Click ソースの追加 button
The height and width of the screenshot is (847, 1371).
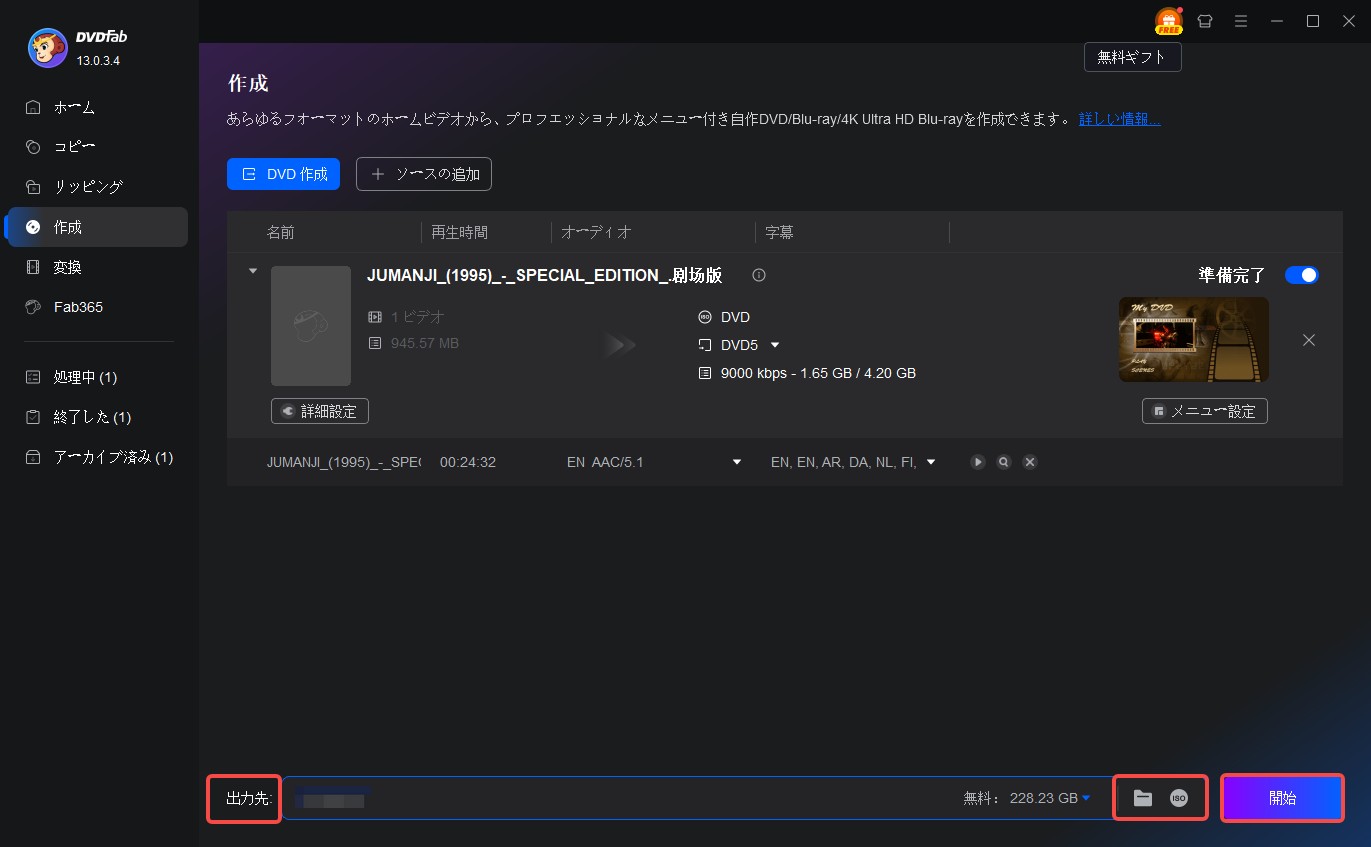point(424,174)
